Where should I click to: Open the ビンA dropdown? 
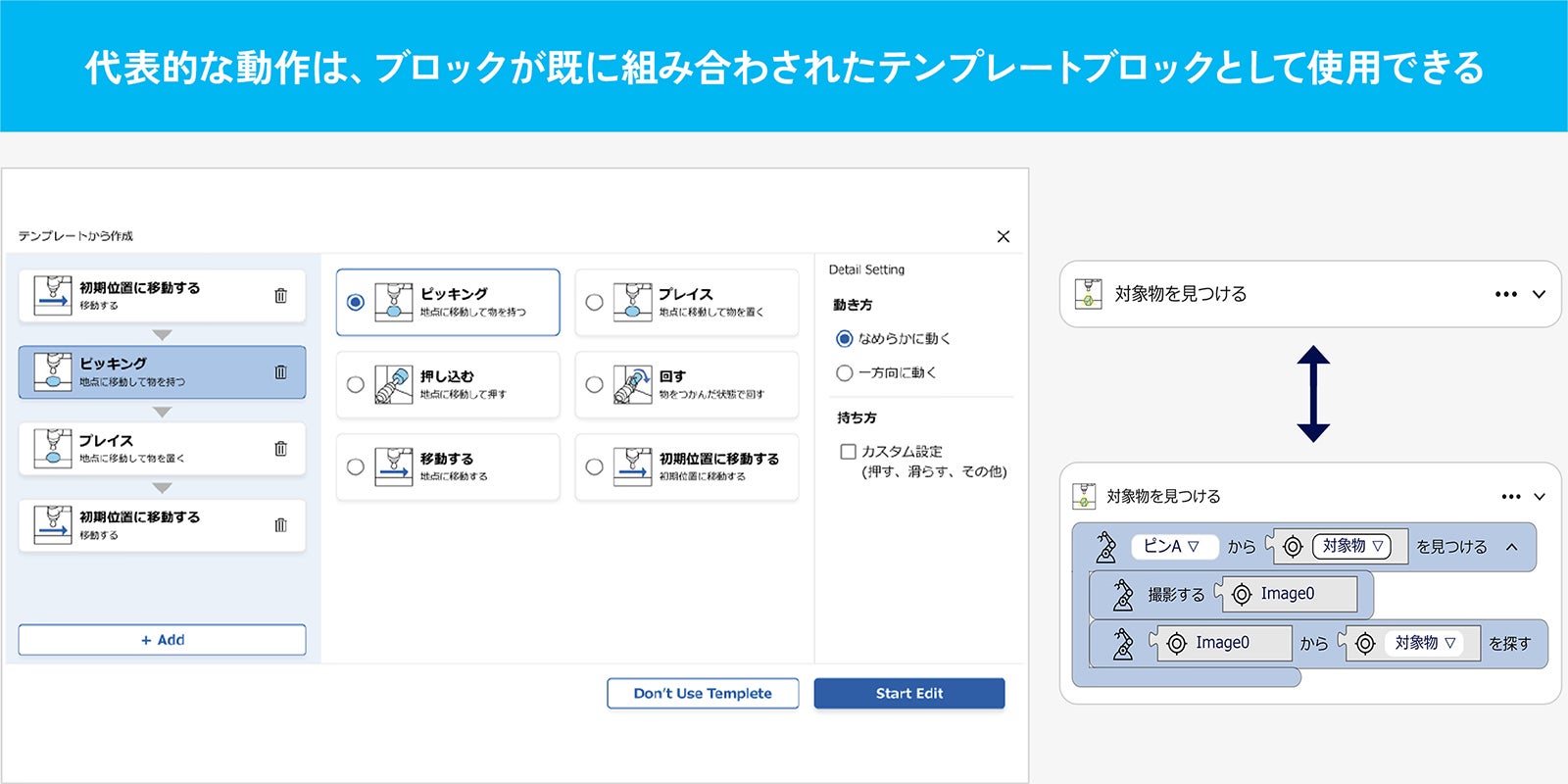[x=1173, y=547]
